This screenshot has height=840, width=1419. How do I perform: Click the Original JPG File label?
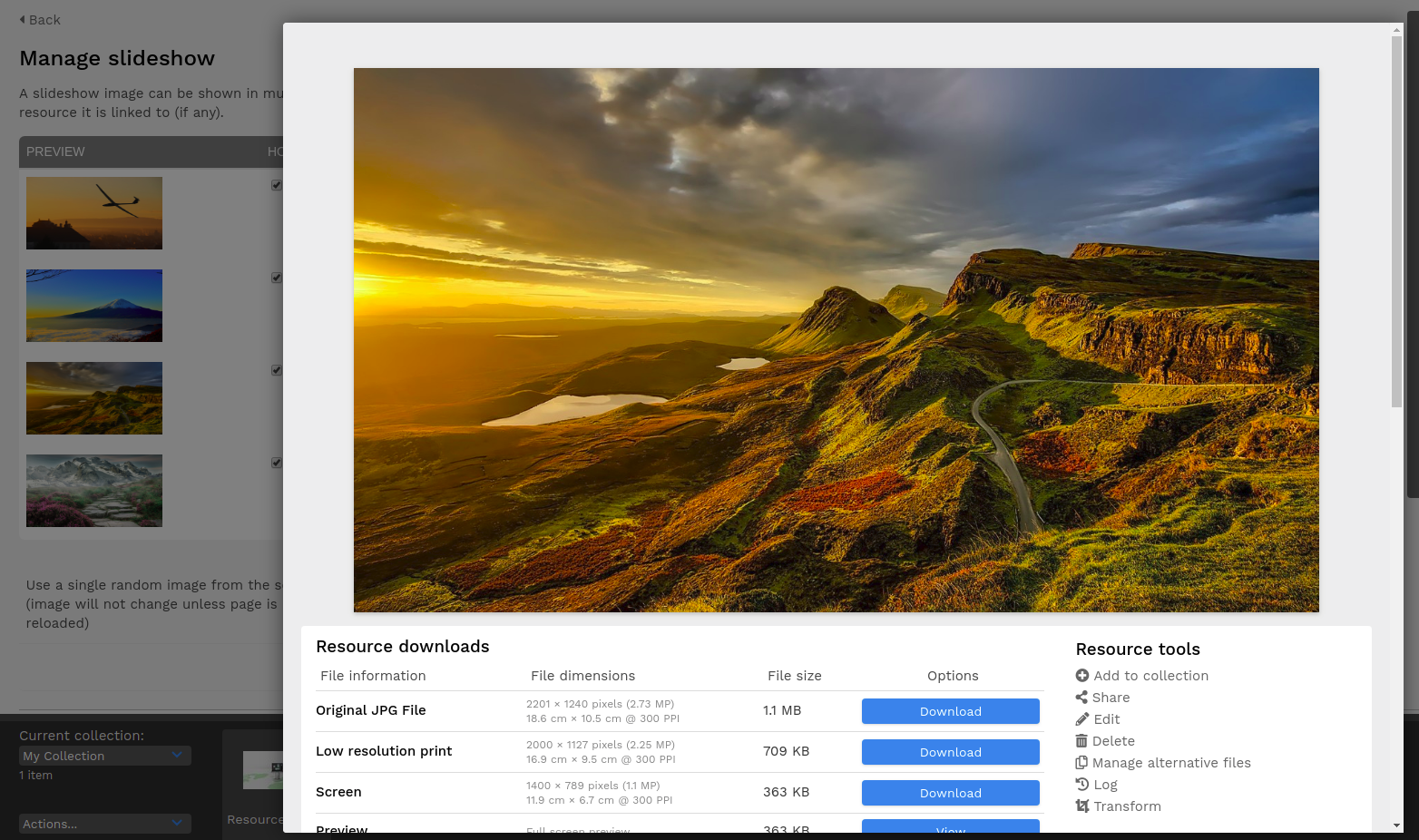pyautogui.click(x=370, y=710)
